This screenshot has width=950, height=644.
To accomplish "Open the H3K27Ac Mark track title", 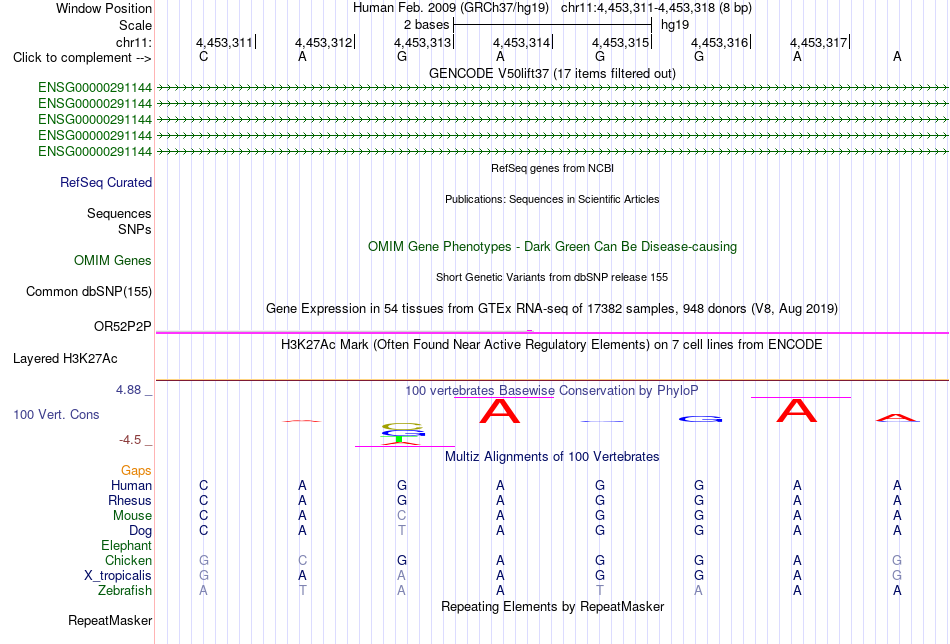I will [x=552, y=345].
